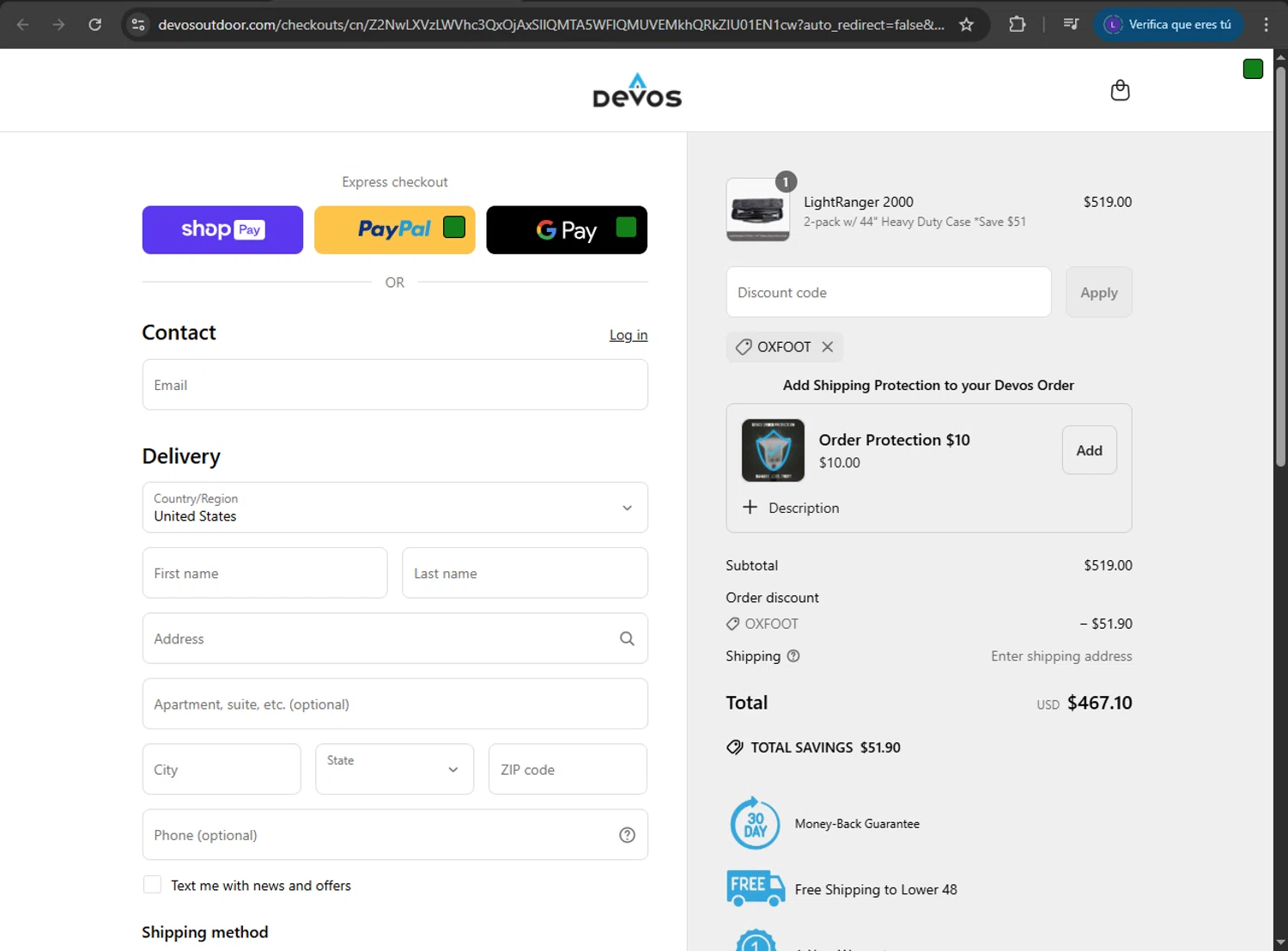Apply the discount code
Image resolution: width=1288 pixels, height=951 pixels.
click(1099, 292)
